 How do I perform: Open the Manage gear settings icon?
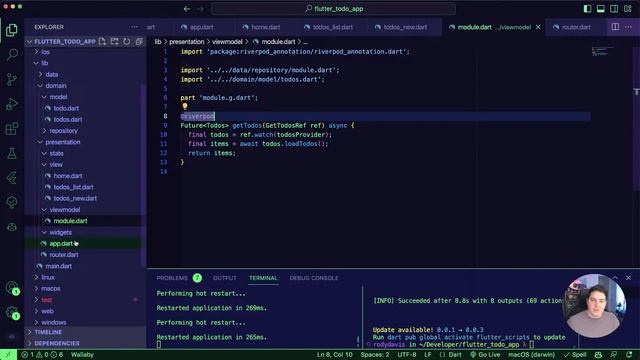pos(11,312)
